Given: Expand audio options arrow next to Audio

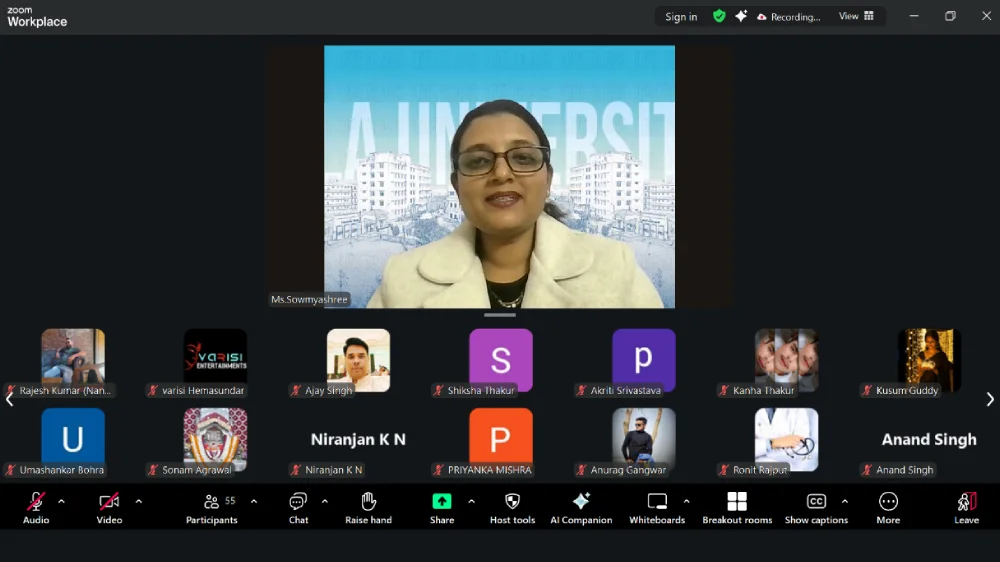Looking at the screenshot, I should pos(61,501).
